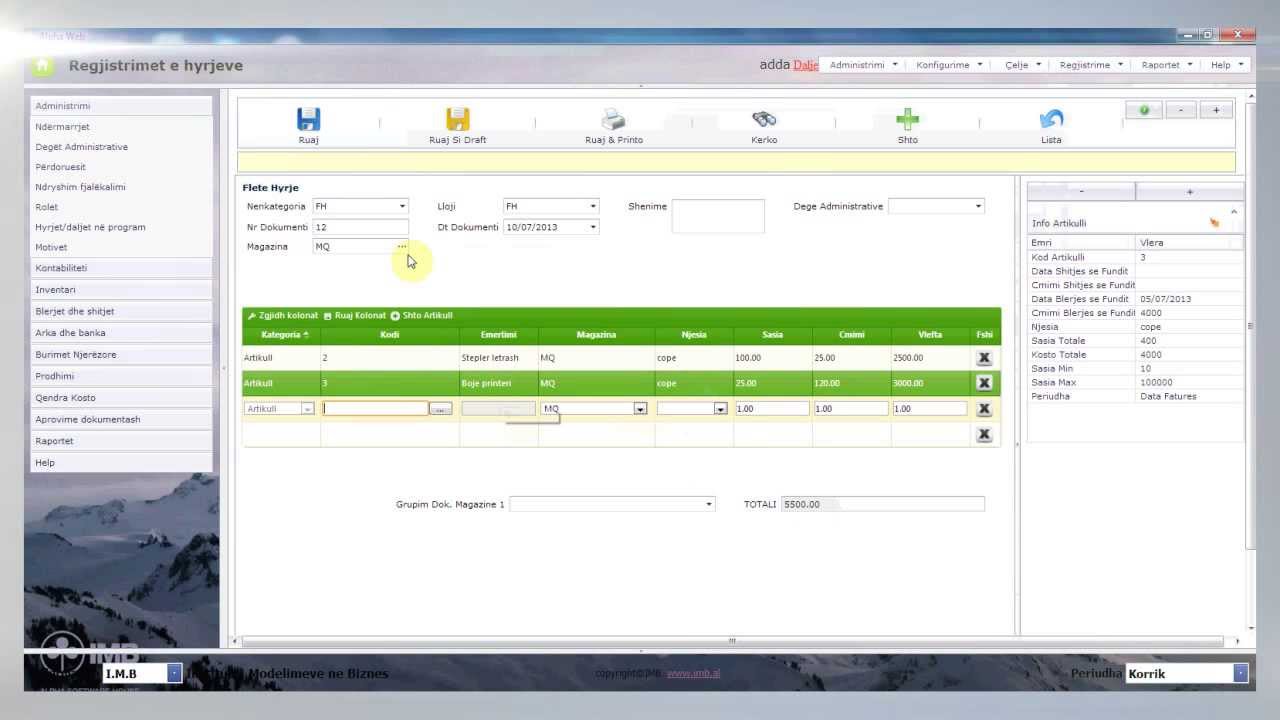Click the Dalje logout link

805,65
